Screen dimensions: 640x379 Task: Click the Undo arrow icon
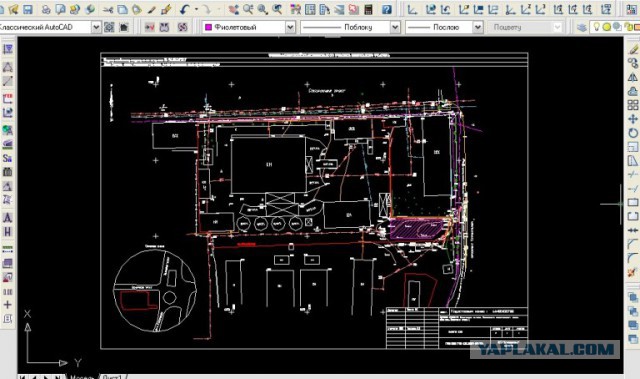point(185,9)
